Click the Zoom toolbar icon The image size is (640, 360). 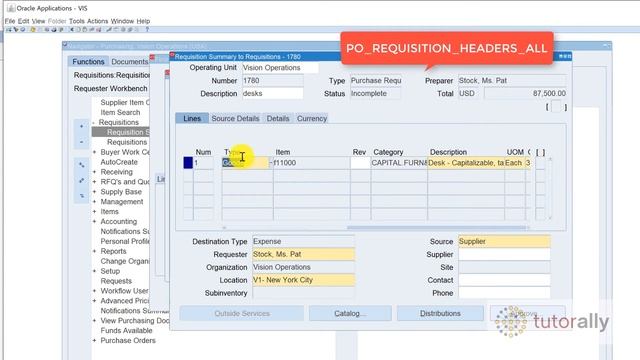116,29
